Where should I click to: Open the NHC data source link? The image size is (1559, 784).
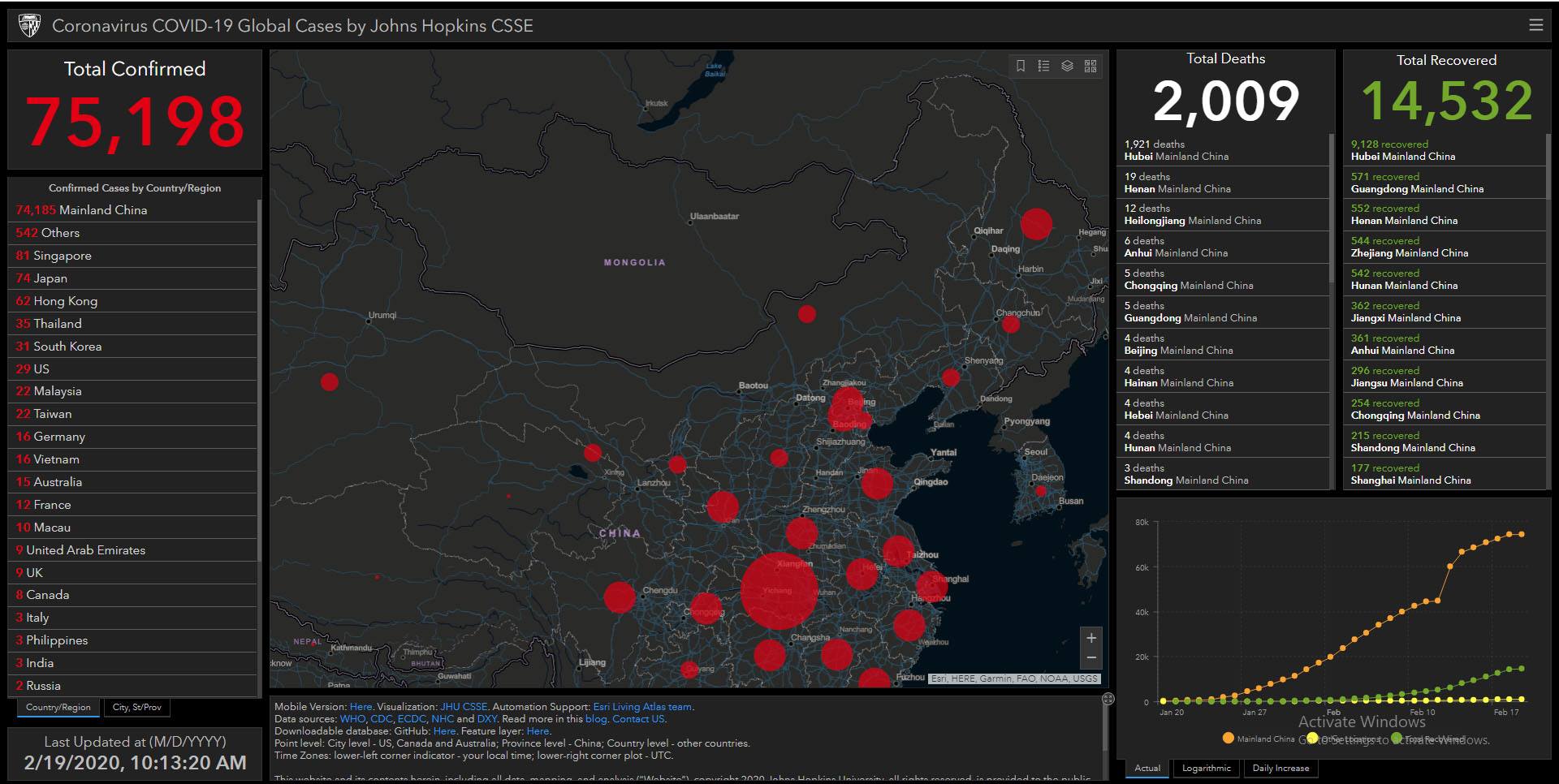(x=443, y=719)
